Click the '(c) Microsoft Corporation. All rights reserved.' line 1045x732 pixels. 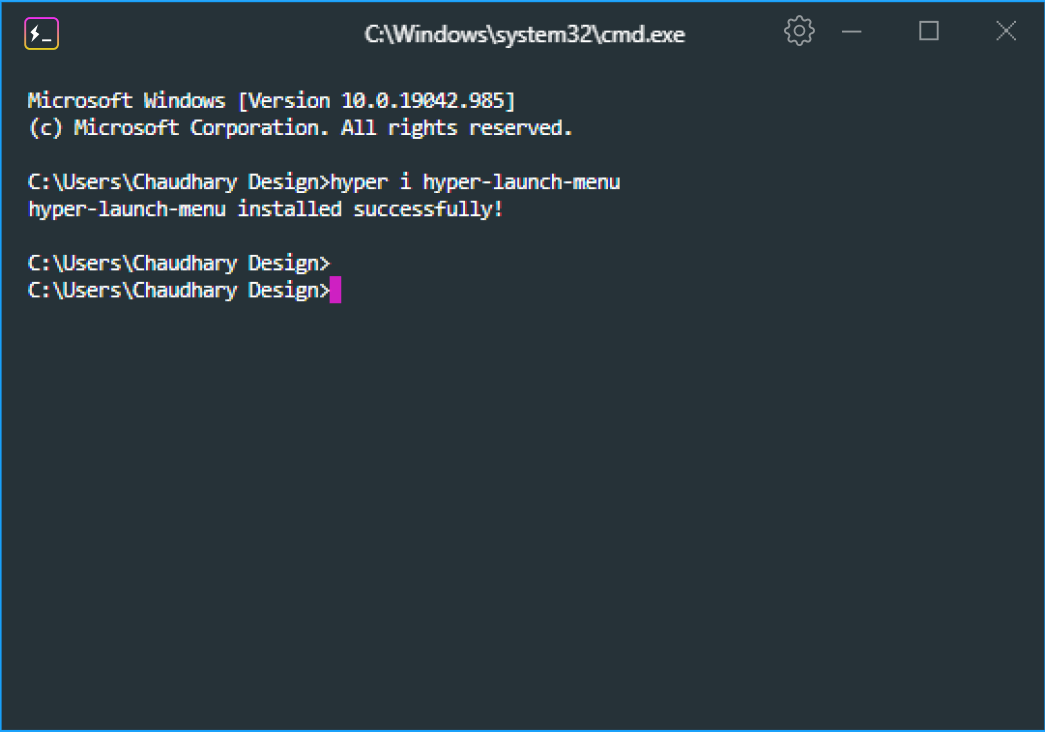(300, 127)
